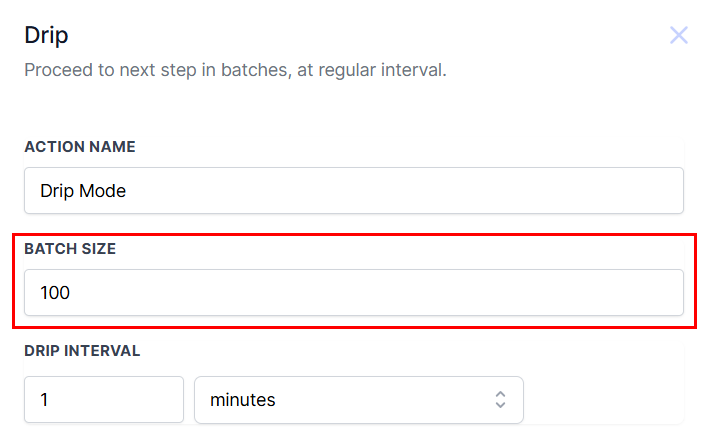Screen dimensions: 714x446
Task: Click the '100' batch size value
Action: (x=56, y=293)
